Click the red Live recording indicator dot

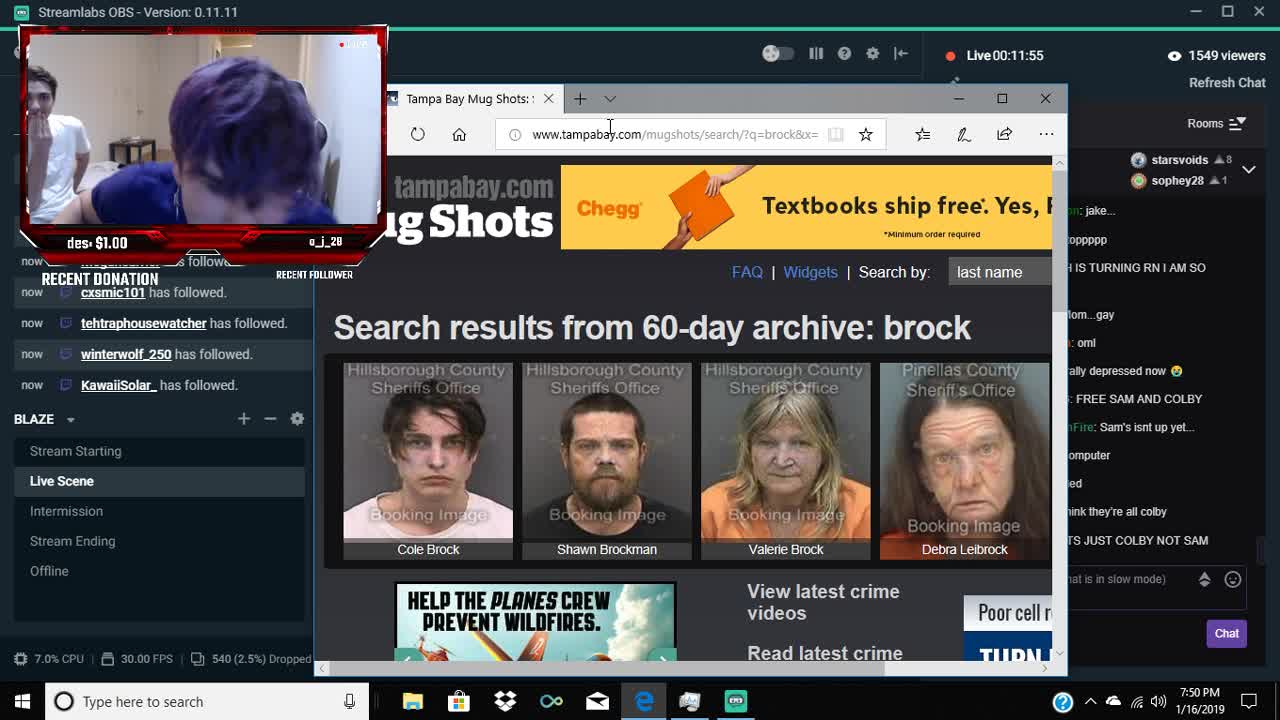(950, 56)
